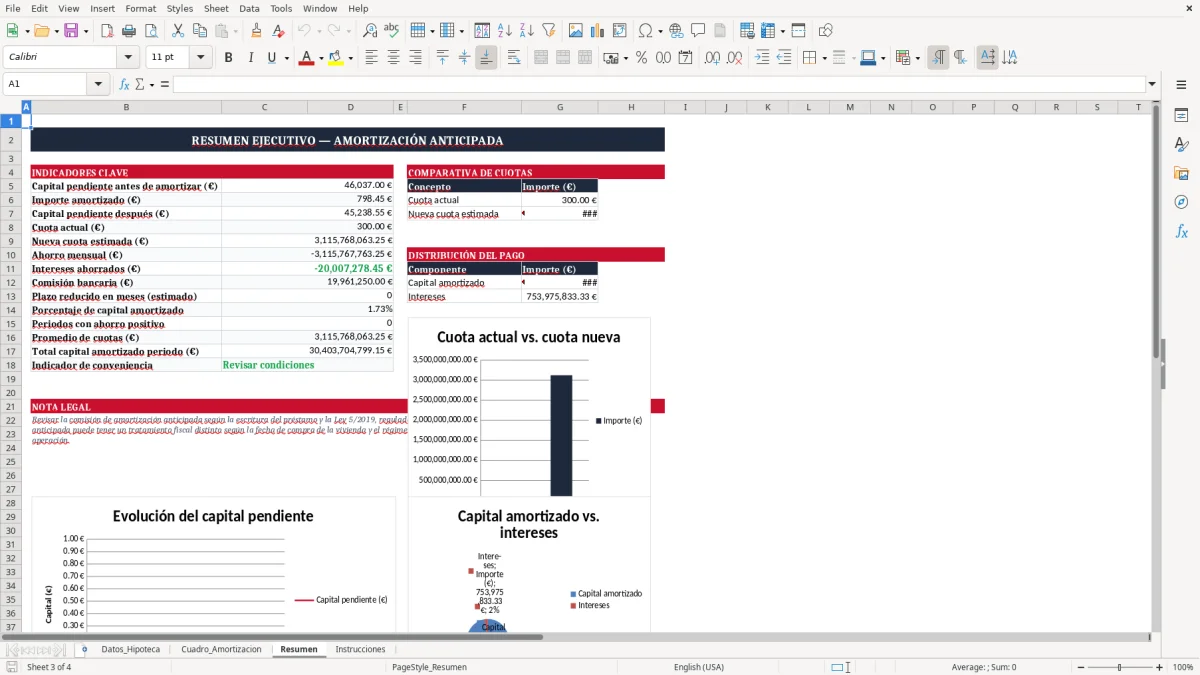The image size is (1200, 675).
Task: Expand the Formula Bar arrow
Action: coord(1152,84)
